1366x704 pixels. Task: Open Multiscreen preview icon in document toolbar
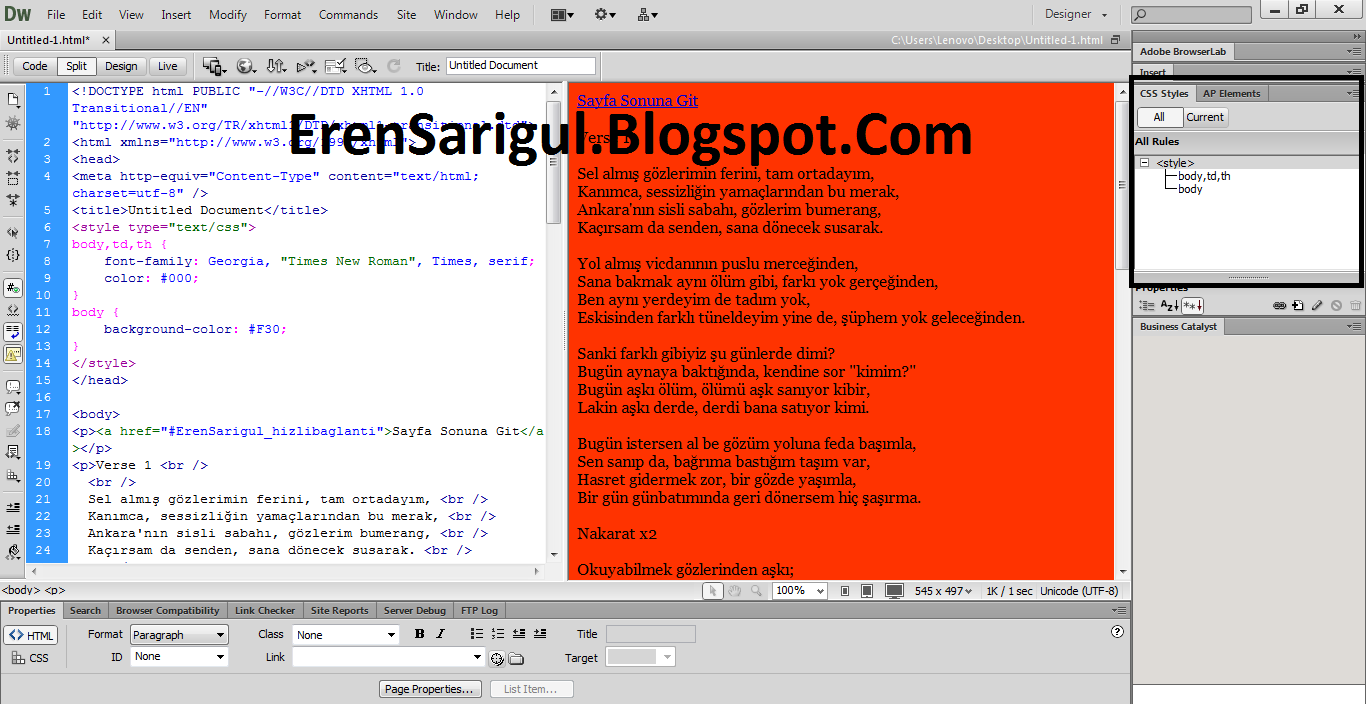click(214, 66)
